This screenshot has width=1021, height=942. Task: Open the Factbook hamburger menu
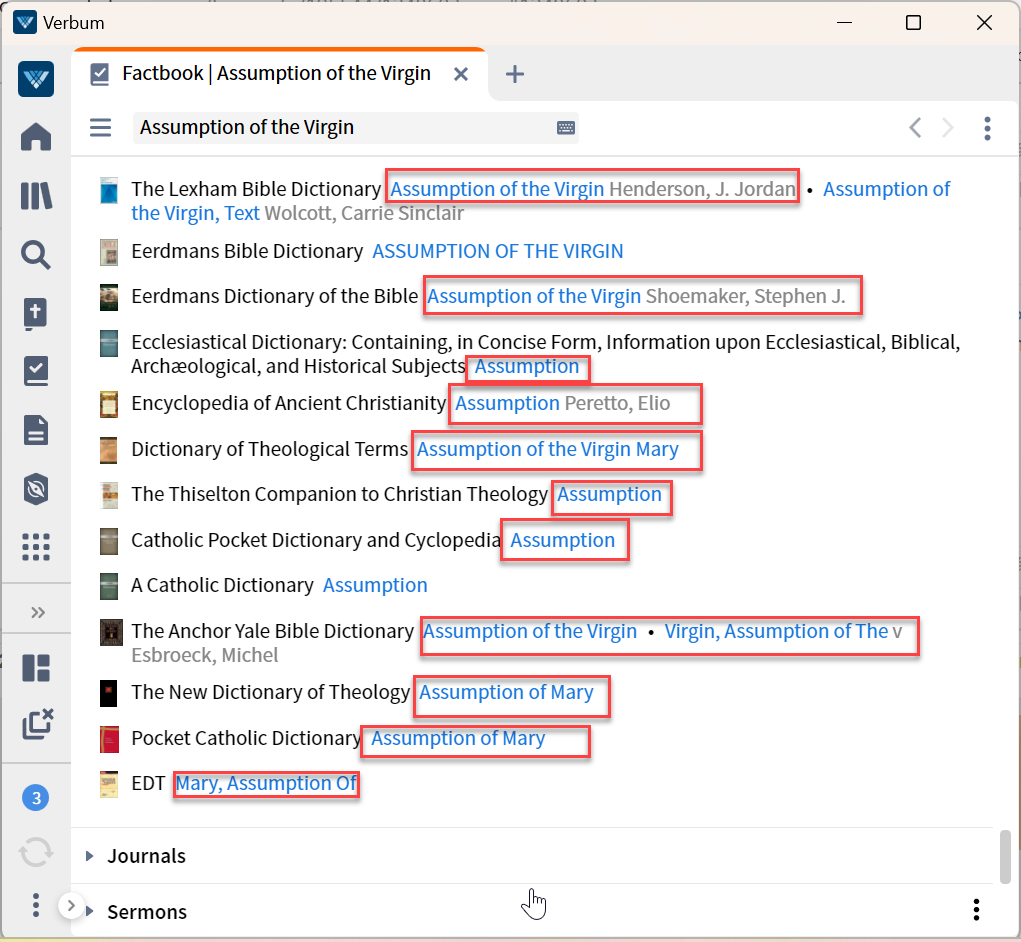[100, 127]
